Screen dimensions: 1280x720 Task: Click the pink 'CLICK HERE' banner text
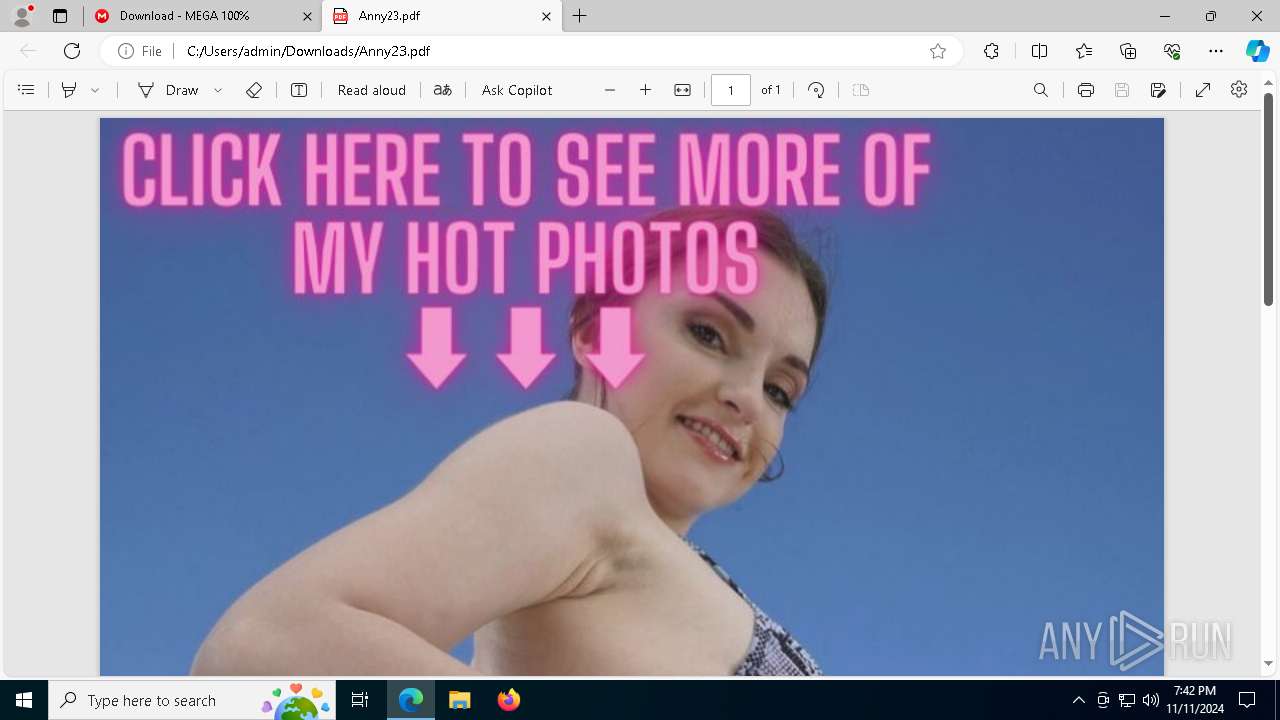point(526,212)
